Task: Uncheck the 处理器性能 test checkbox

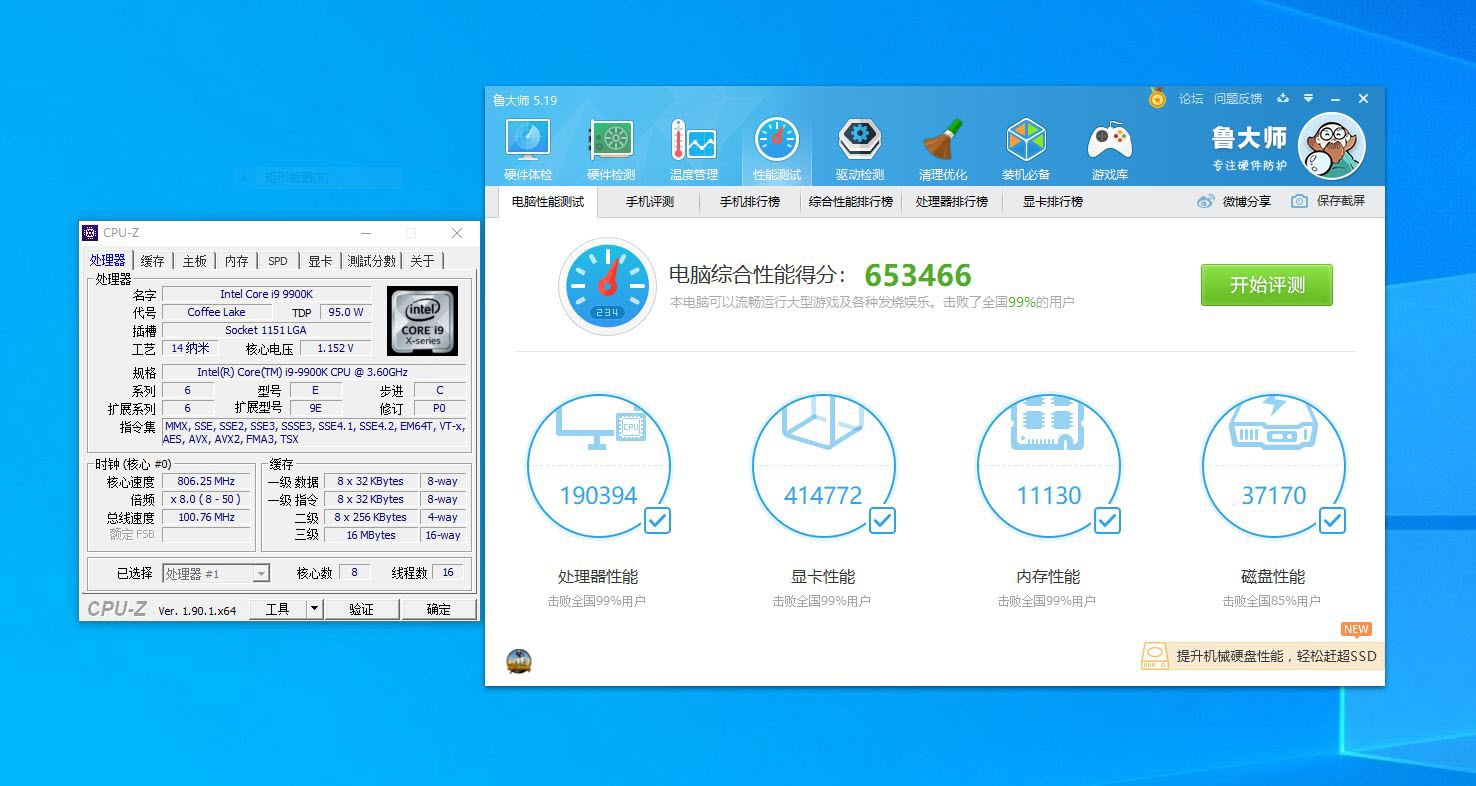Action: pyautogui.click(x=657, y=520)
